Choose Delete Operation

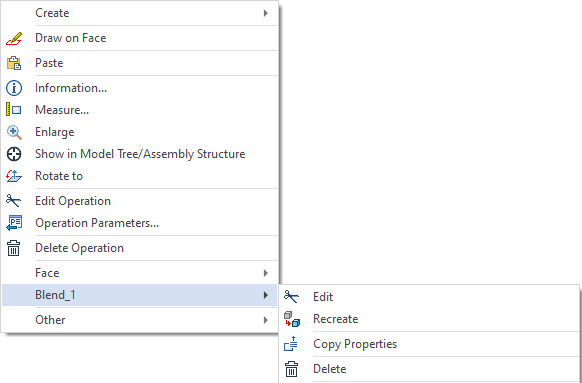pyautogui.click(x=140, y=248)
